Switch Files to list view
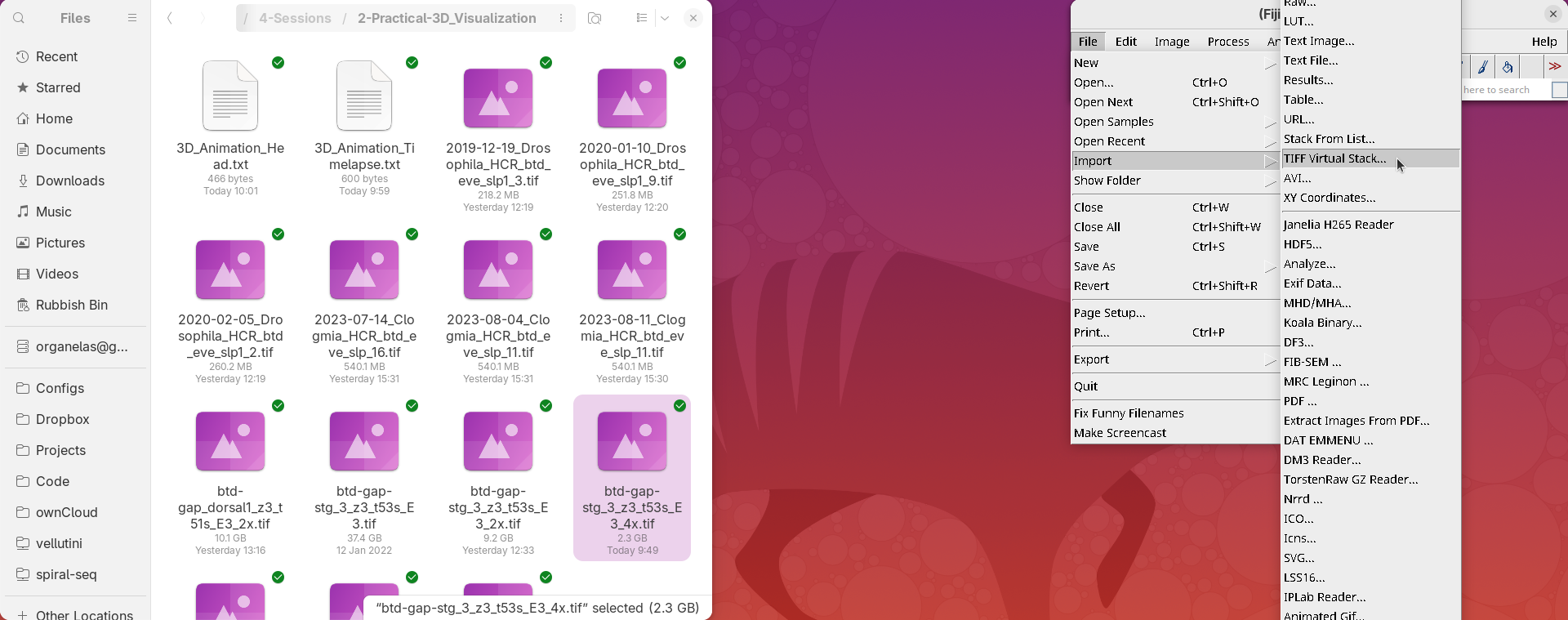Image resolution: width=1568 pixels, height=620 pixels. [x=642, y=18]
